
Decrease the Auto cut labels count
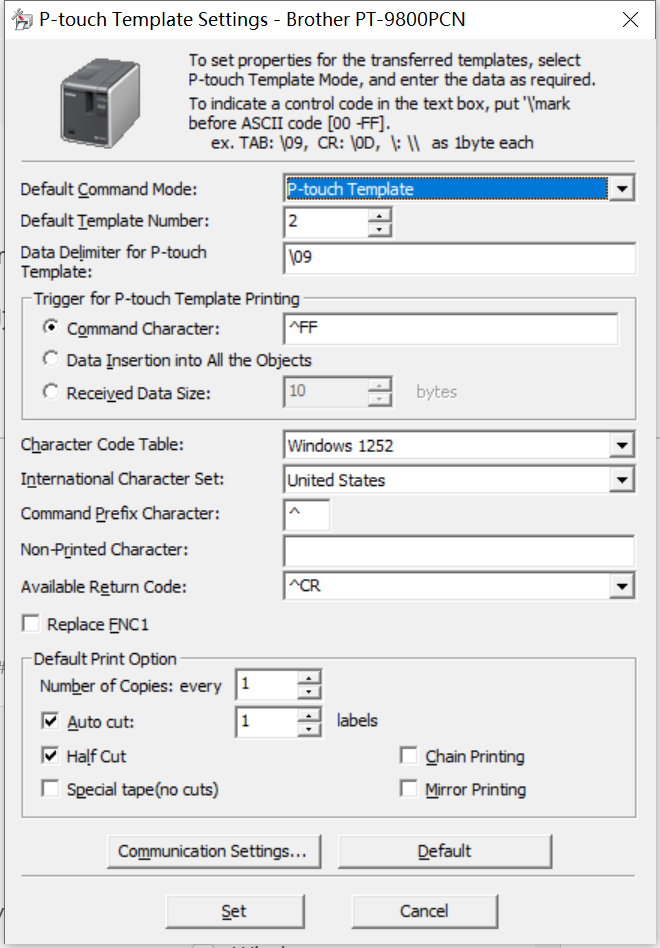point(309,729)
